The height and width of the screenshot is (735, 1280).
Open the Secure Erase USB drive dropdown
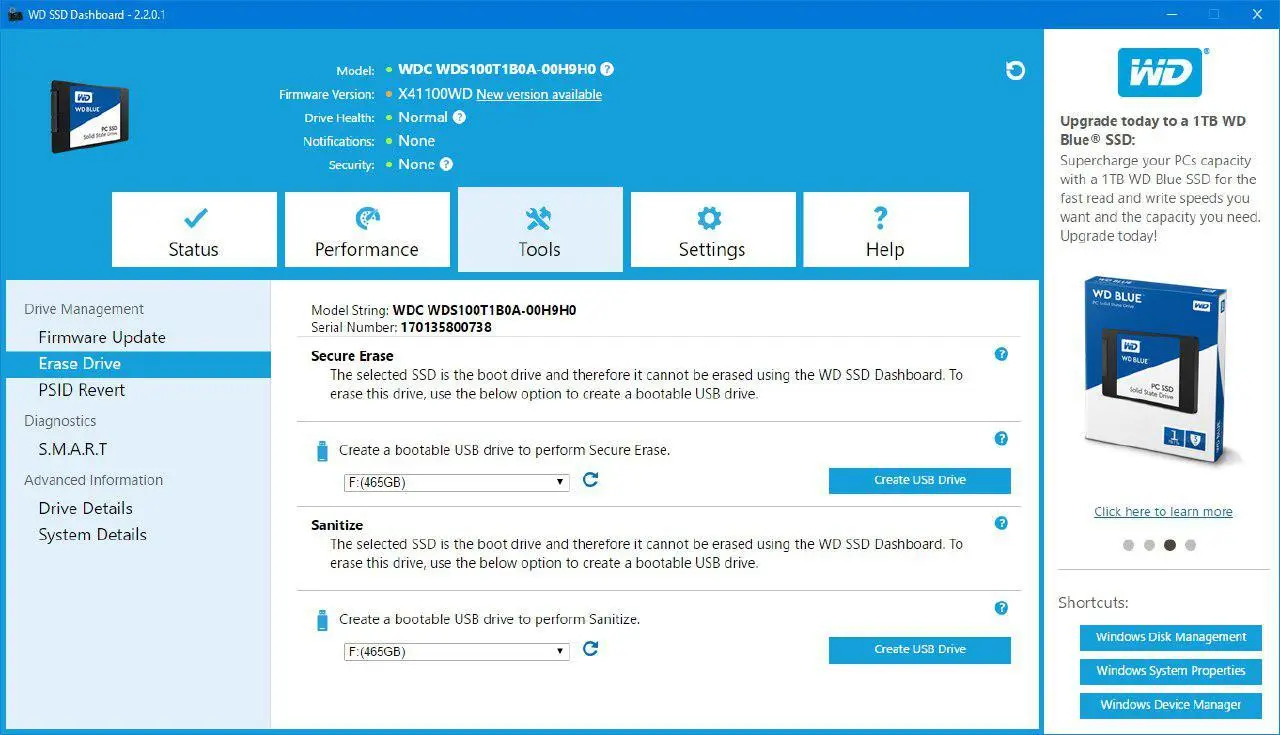point(457,482)
